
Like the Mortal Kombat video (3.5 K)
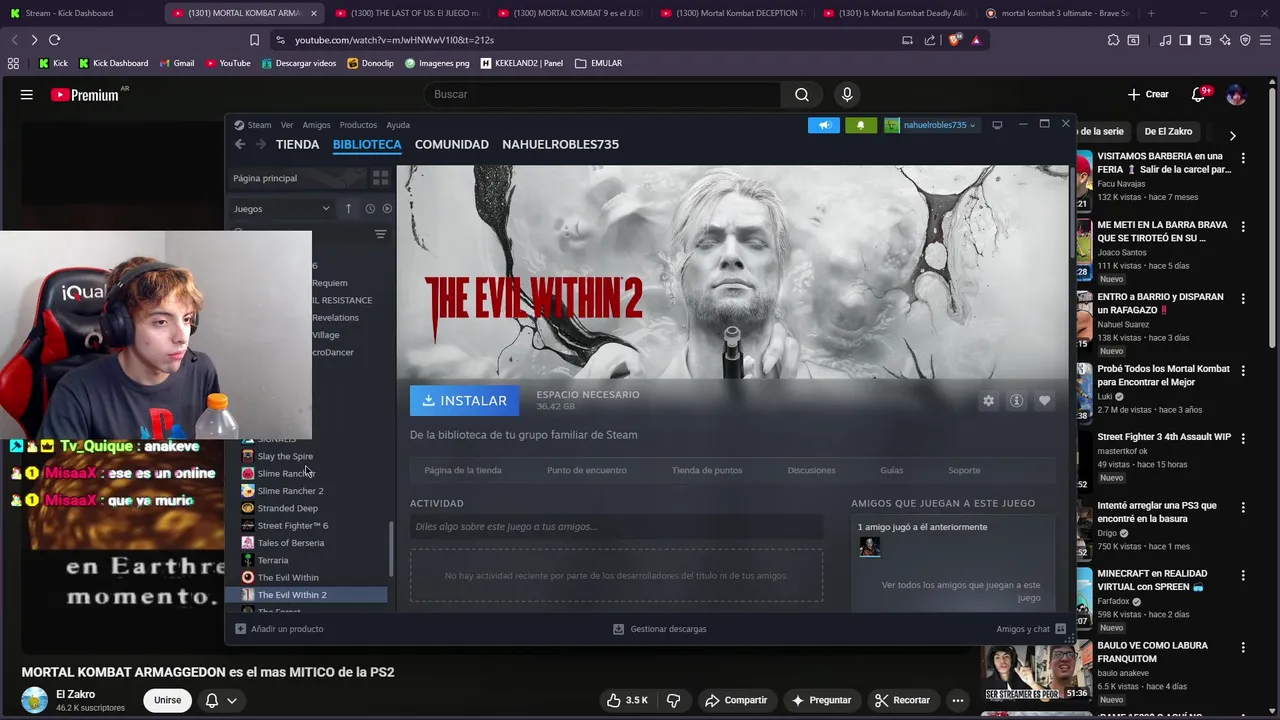[x=627, y=700]
